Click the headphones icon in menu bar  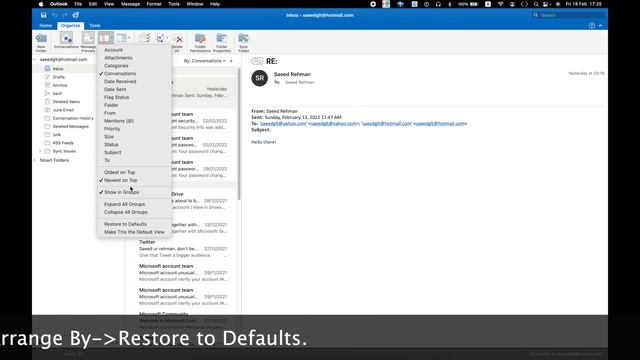point(438,4)
